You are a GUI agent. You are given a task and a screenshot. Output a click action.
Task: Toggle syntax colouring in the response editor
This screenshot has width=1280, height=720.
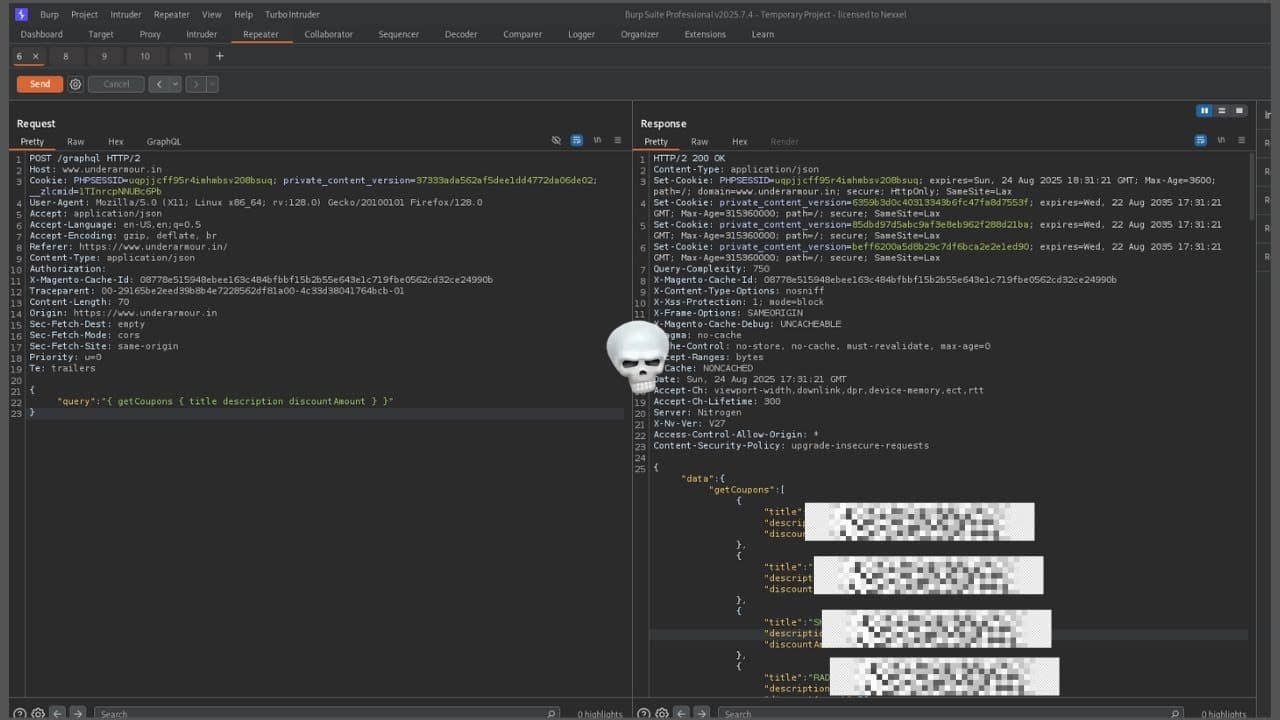coord(1200,141)
